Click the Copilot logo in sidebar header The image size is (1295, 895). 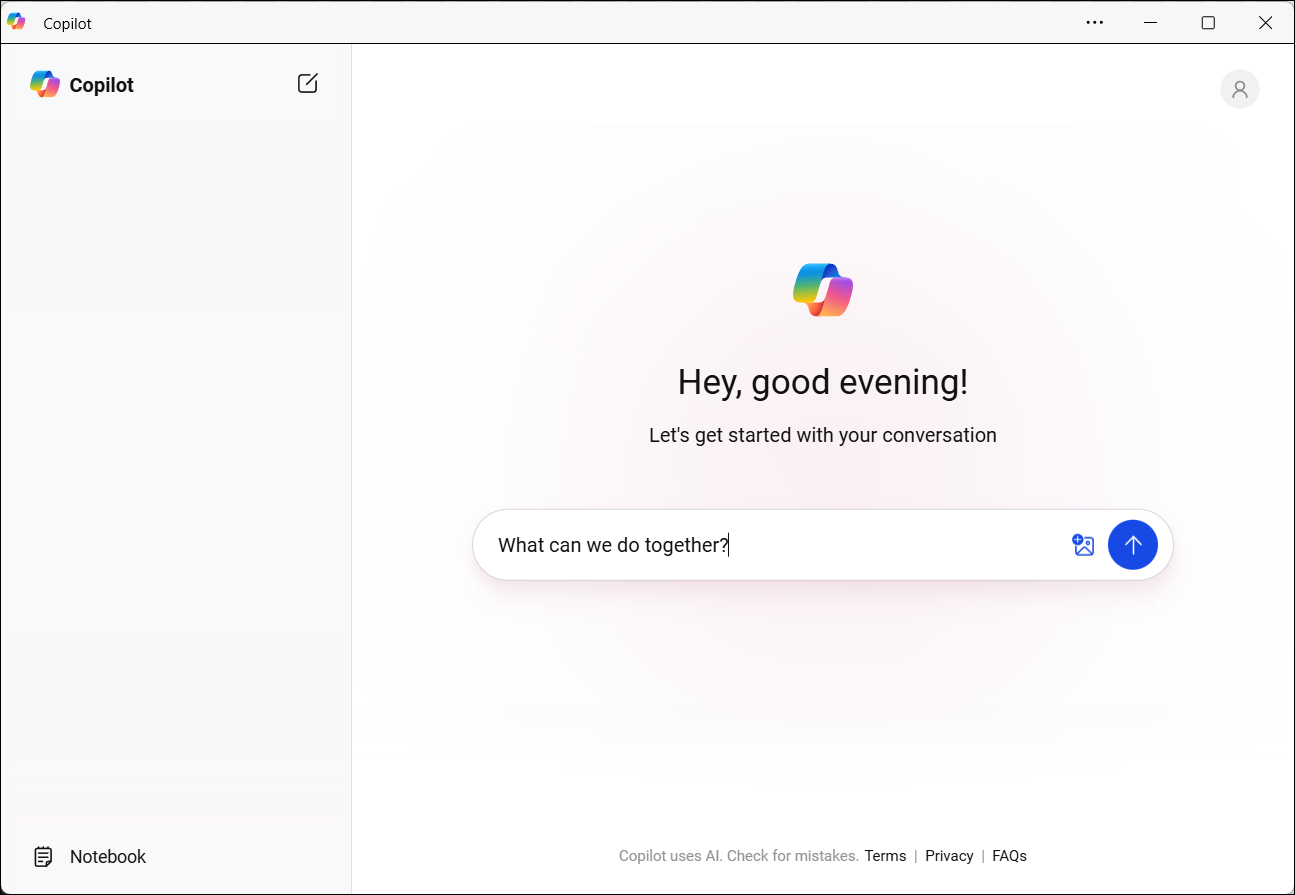(45, 85)
